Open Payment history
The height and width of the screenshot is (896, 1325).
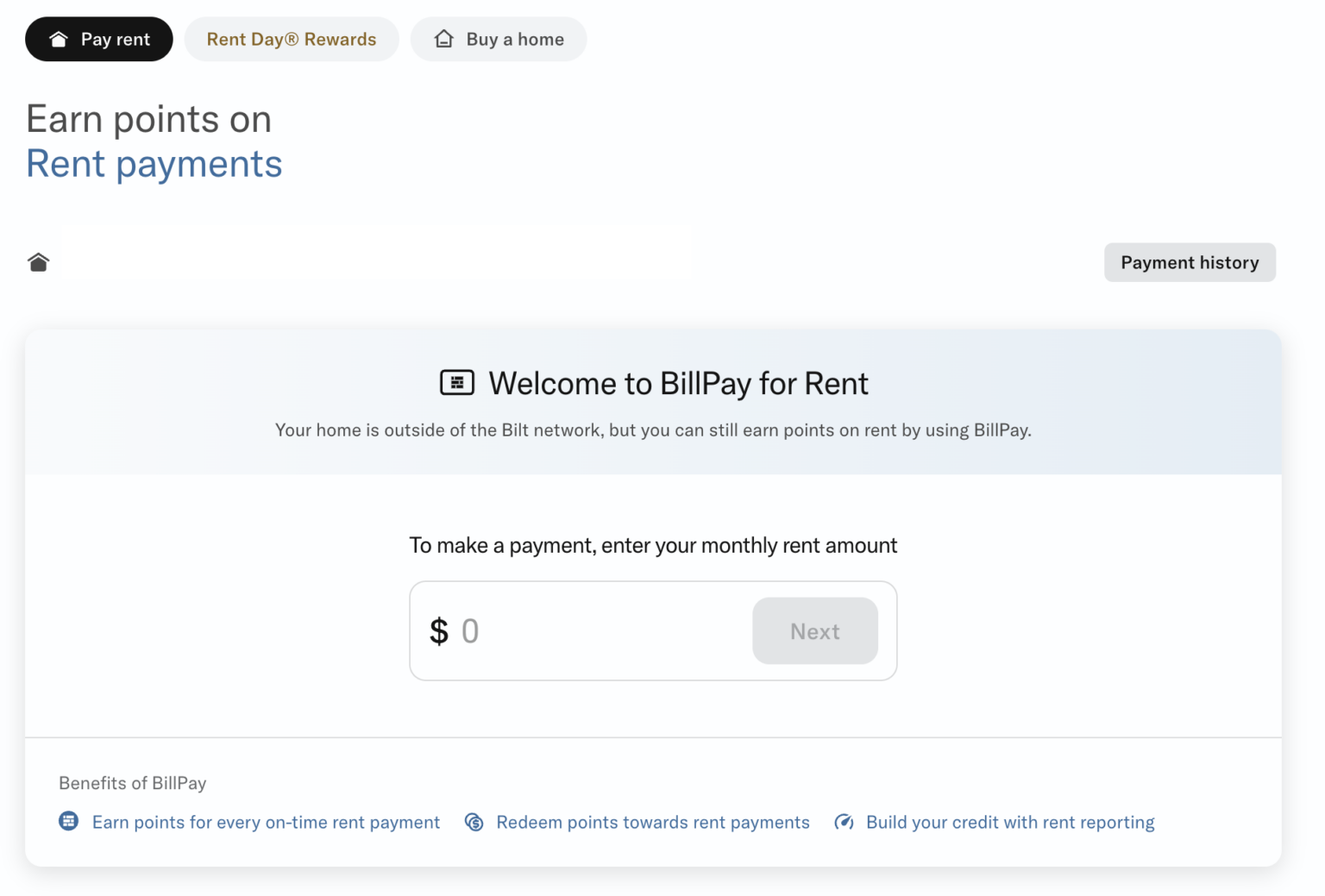tap(1190, 262)
